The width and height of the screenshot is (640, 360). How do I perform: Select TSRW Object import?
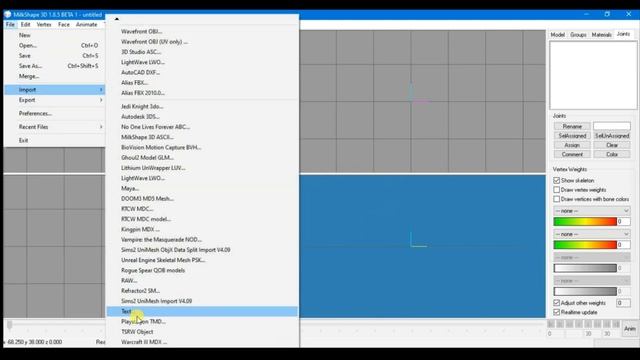point(202,332)
